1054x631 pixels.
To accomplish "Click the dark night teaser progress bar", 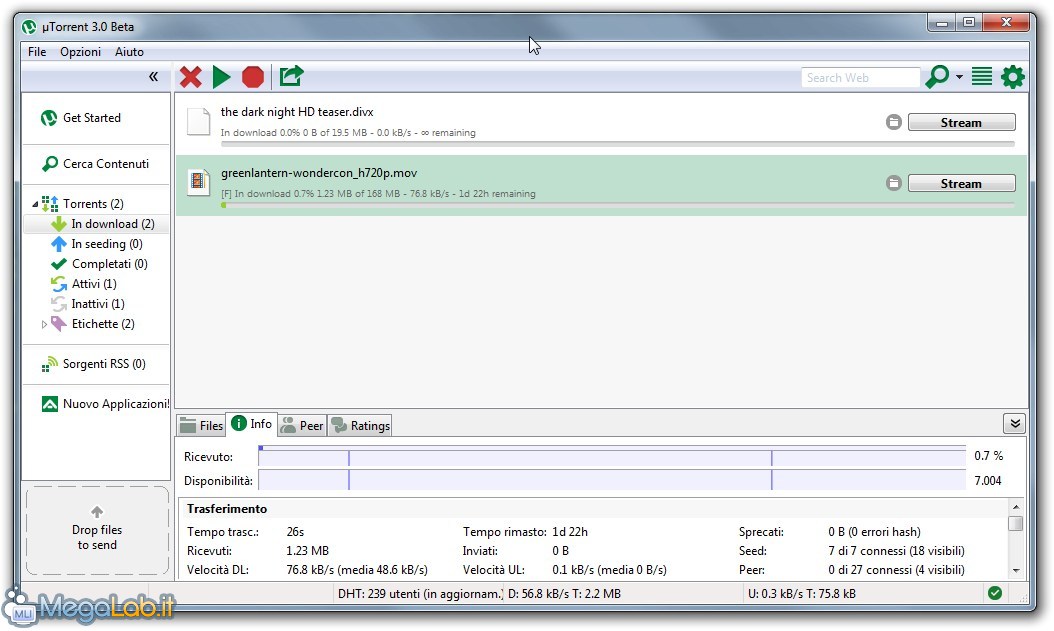I will pos(617,144).
